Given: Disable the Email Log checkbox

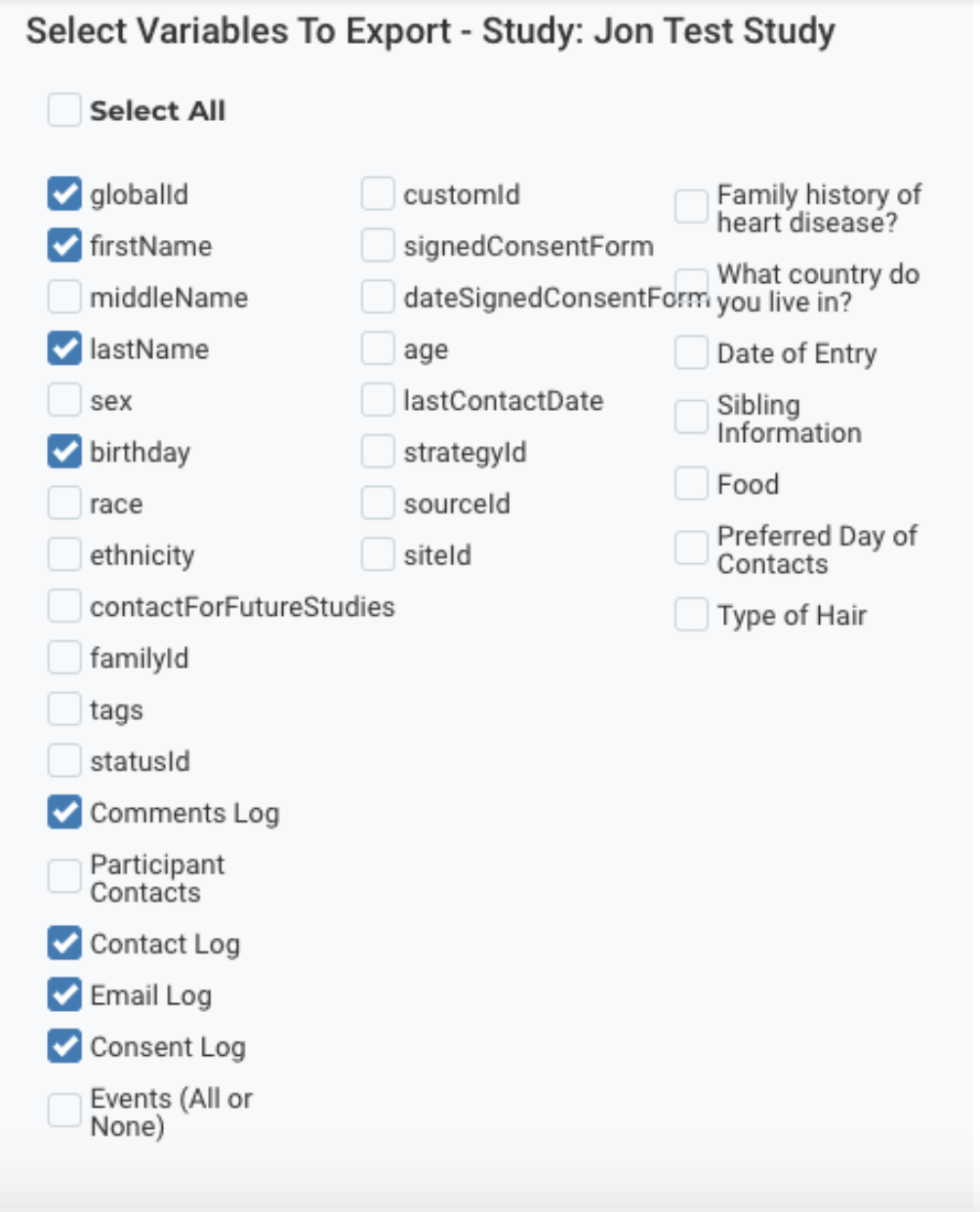Looking at the screenshot, I should [x=64, y=995].
